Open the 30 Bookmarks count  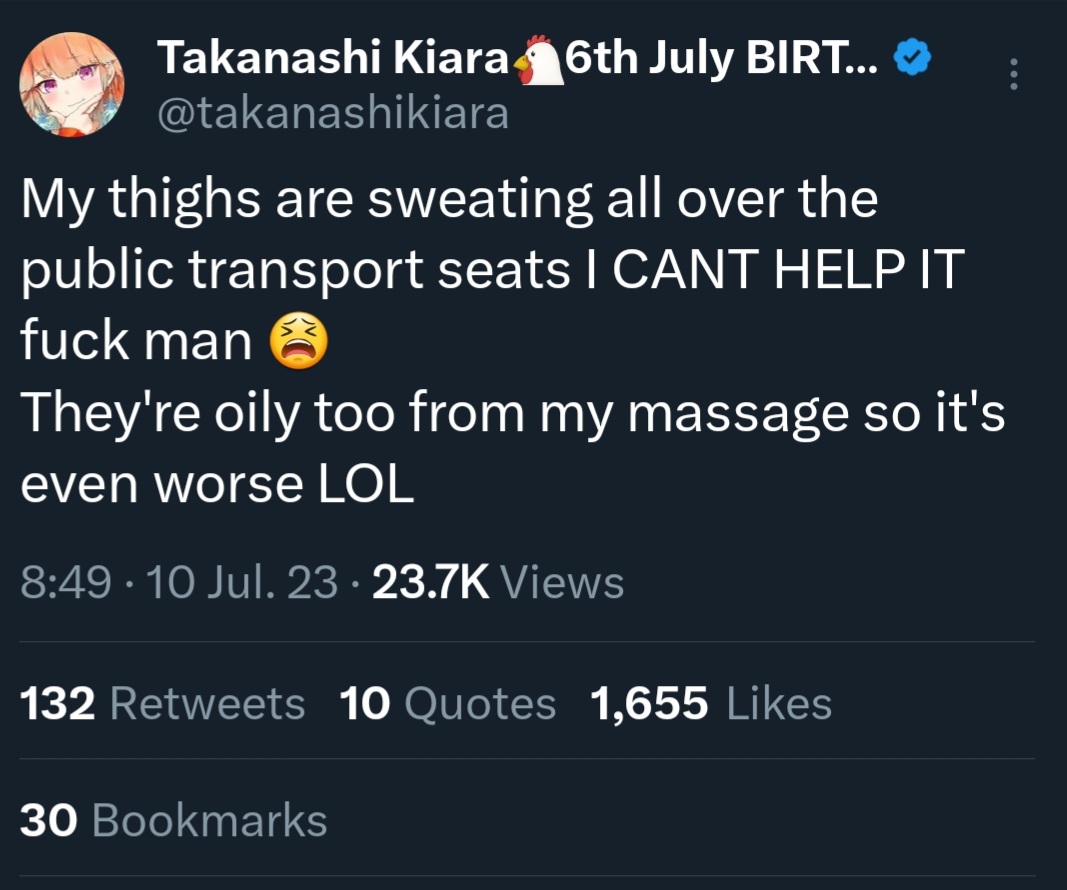pos(174,820)
